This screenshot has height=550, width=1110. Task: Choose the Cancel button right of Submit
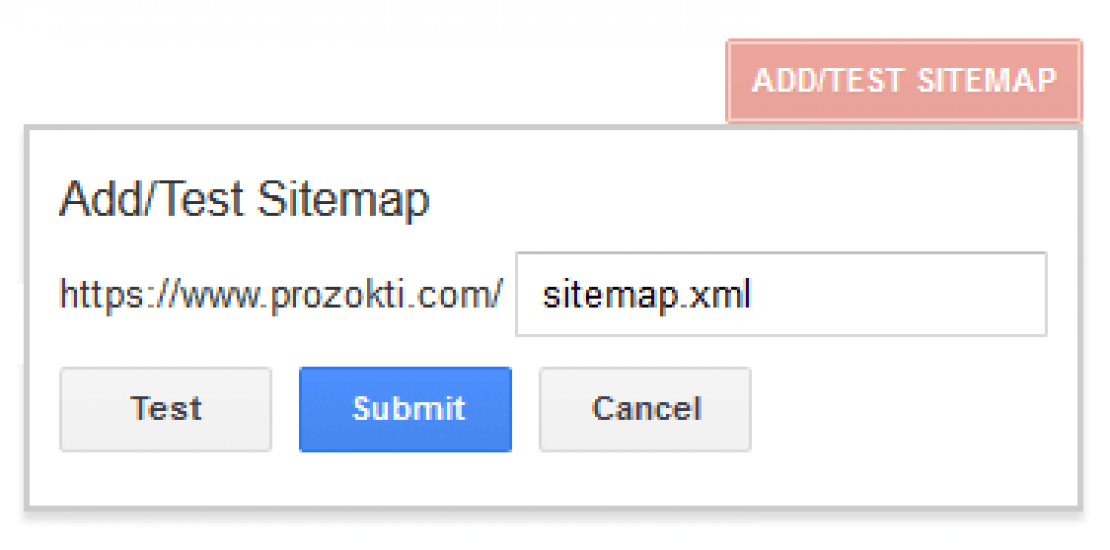click(x=645, y=409)
